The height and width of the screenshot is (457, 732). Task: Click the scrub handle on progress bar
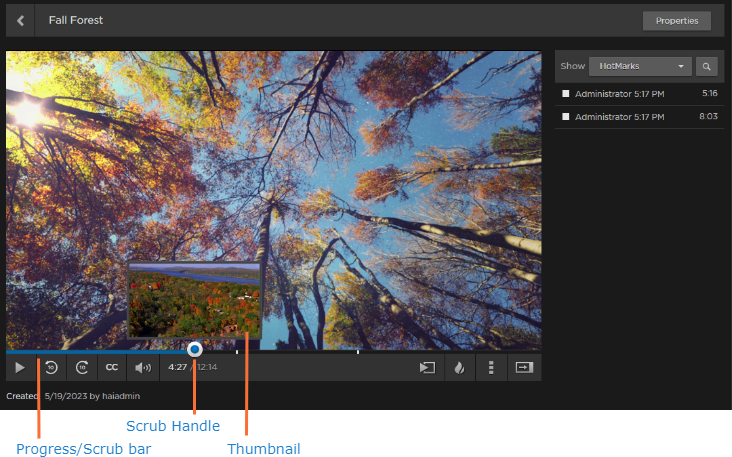point(195,349)
